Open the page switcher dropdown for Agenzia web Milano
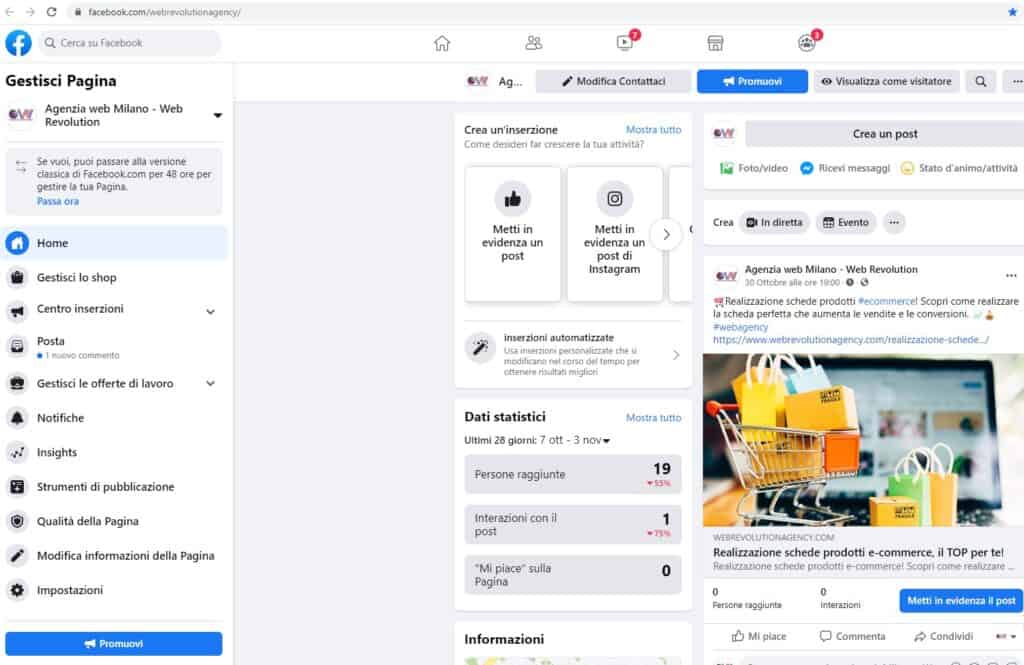The width and height of the screenshot is (1024, 665). pos(217,116)
